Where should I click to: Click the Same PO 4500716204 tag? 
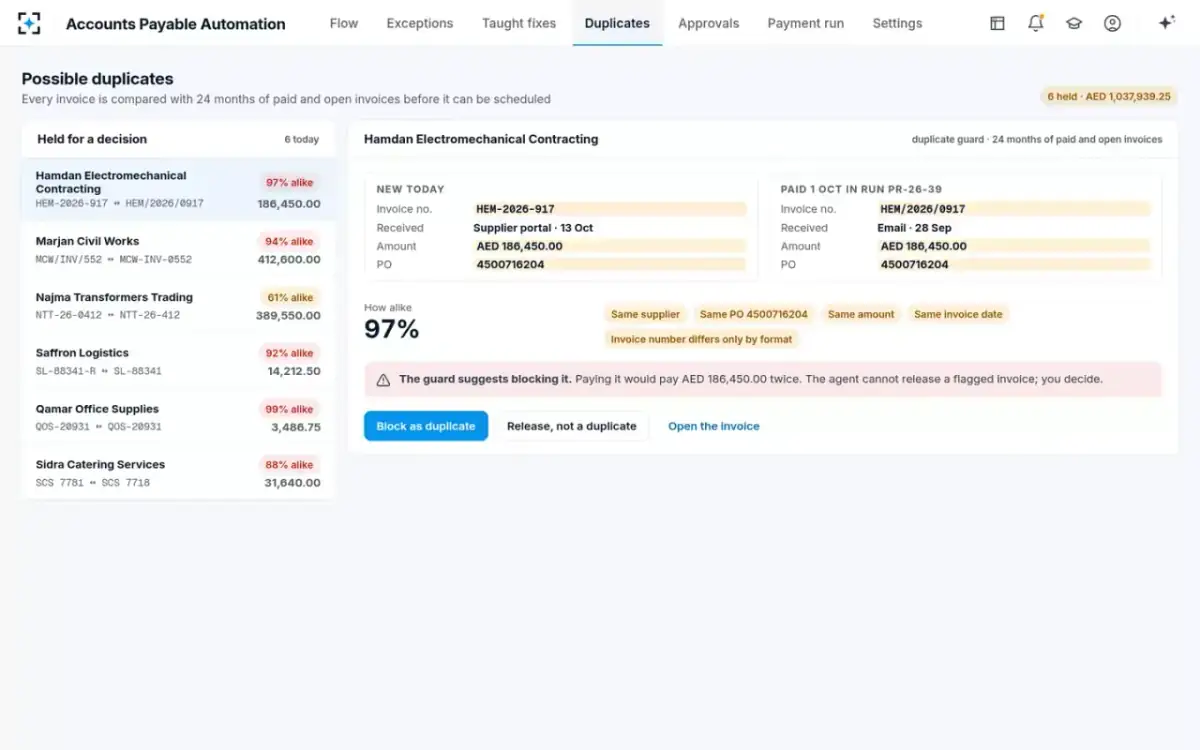[754, 314]
